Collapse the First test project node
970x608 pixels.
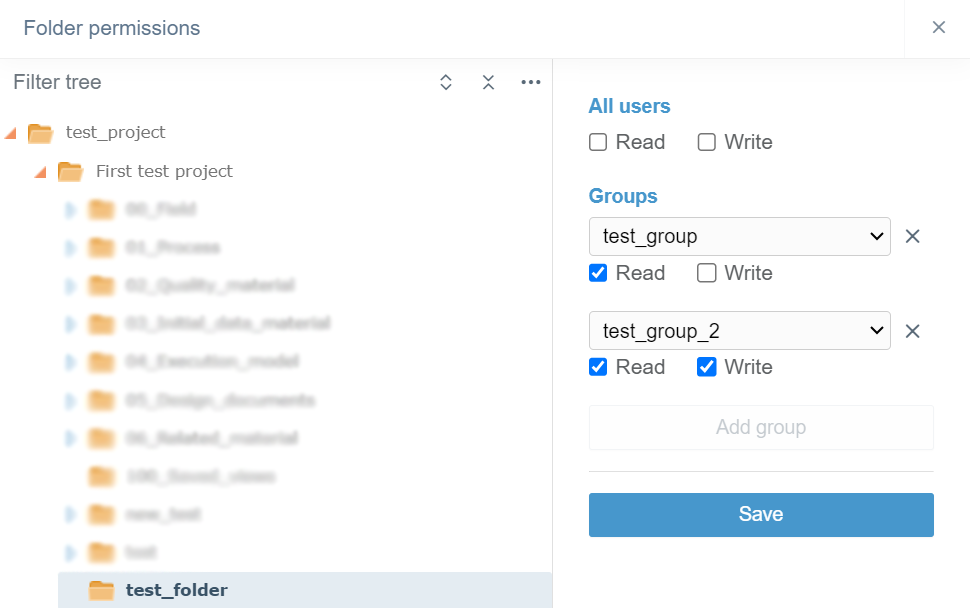coord(41,172)
